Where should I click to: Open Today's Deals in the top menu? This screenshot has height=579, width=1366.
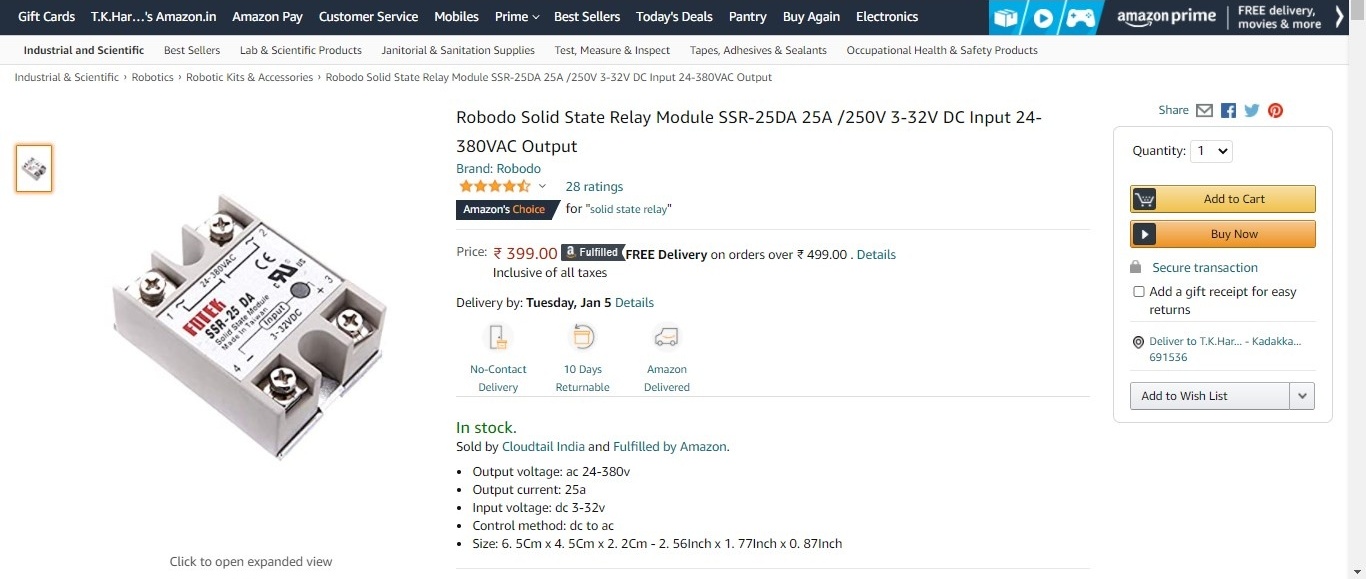point(674,17)
